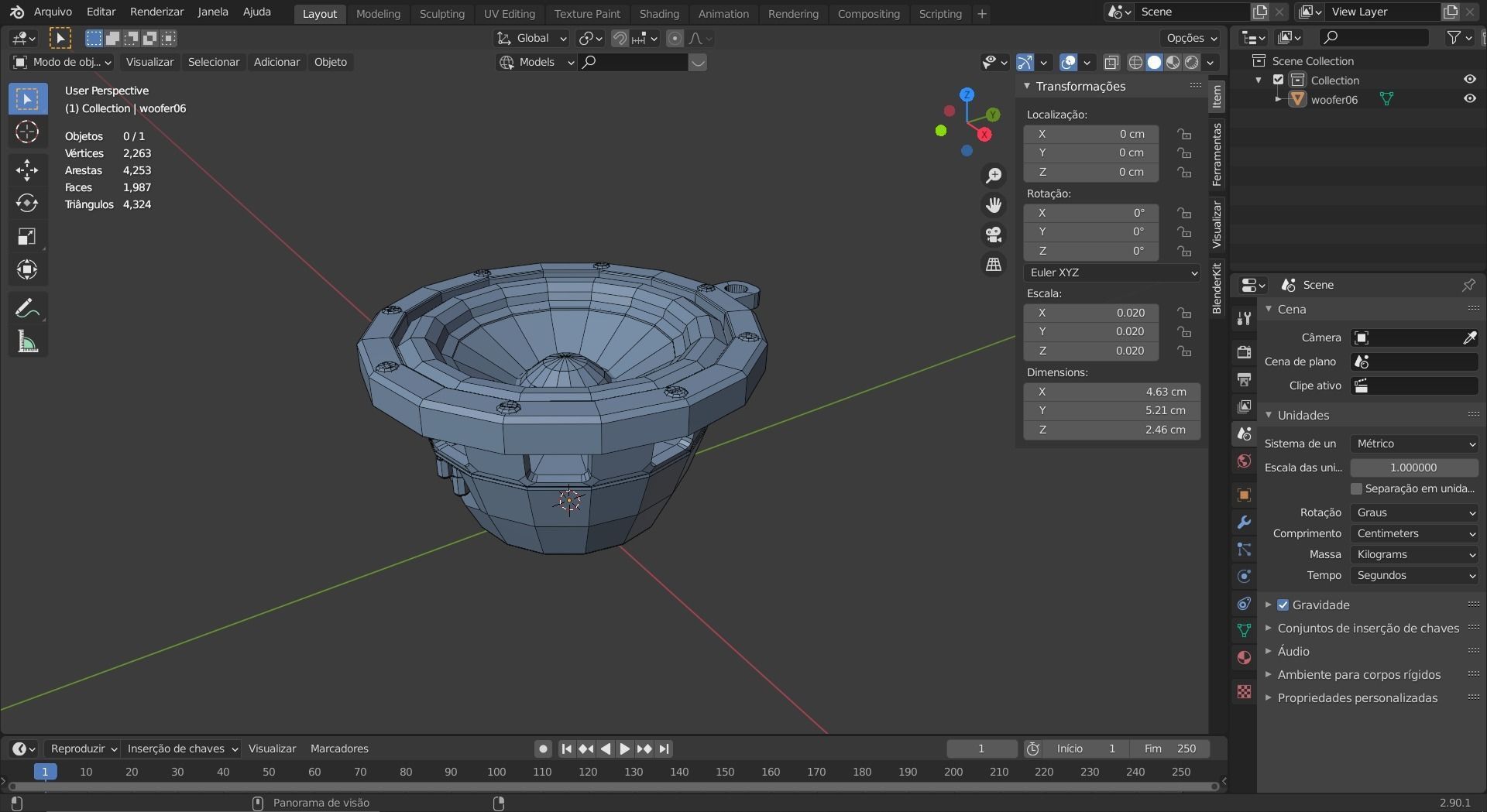Viewport: 1487px width, 812px height.
Task: Uncheck the Collection checkbox in outliner
Action: tap(1279, 80)
